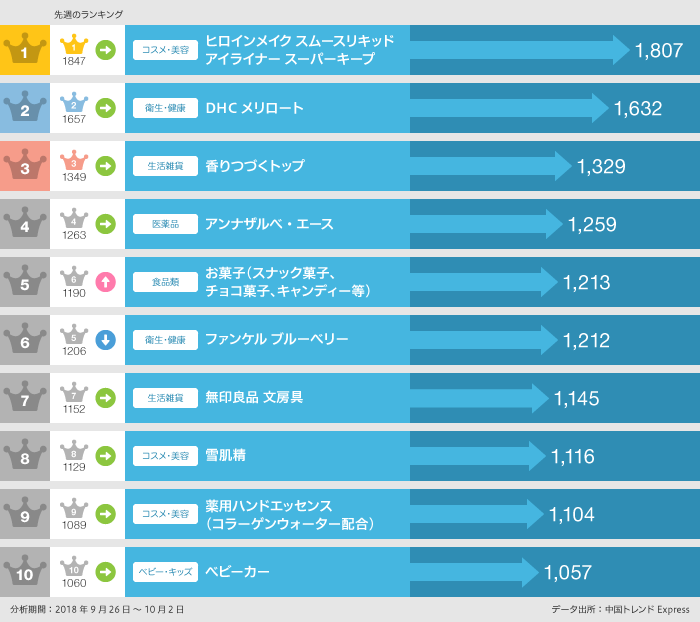This screenshot has width=700, height=622.
Task: Select the 医薬品 category tag
Action: tap(164, 224)
